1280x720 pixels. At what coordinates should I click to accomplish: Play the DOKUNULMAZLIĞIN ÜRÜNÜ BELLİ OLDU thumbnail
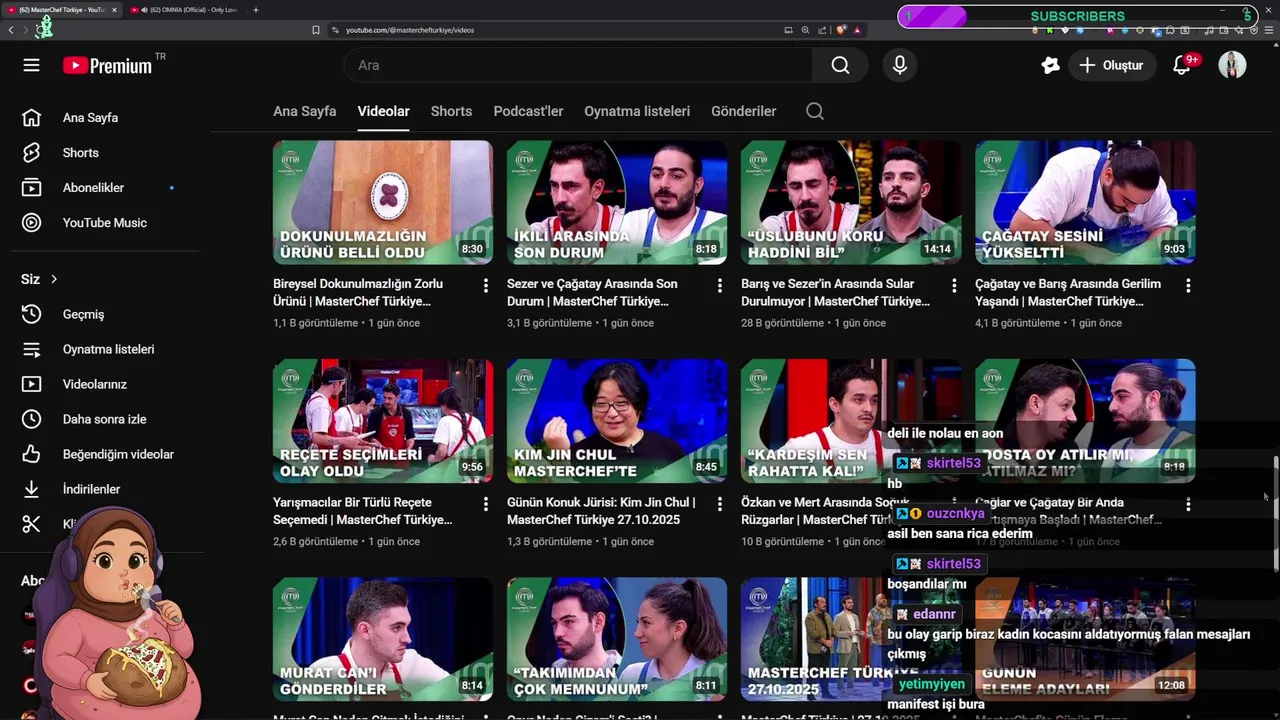tap(383, 202)
